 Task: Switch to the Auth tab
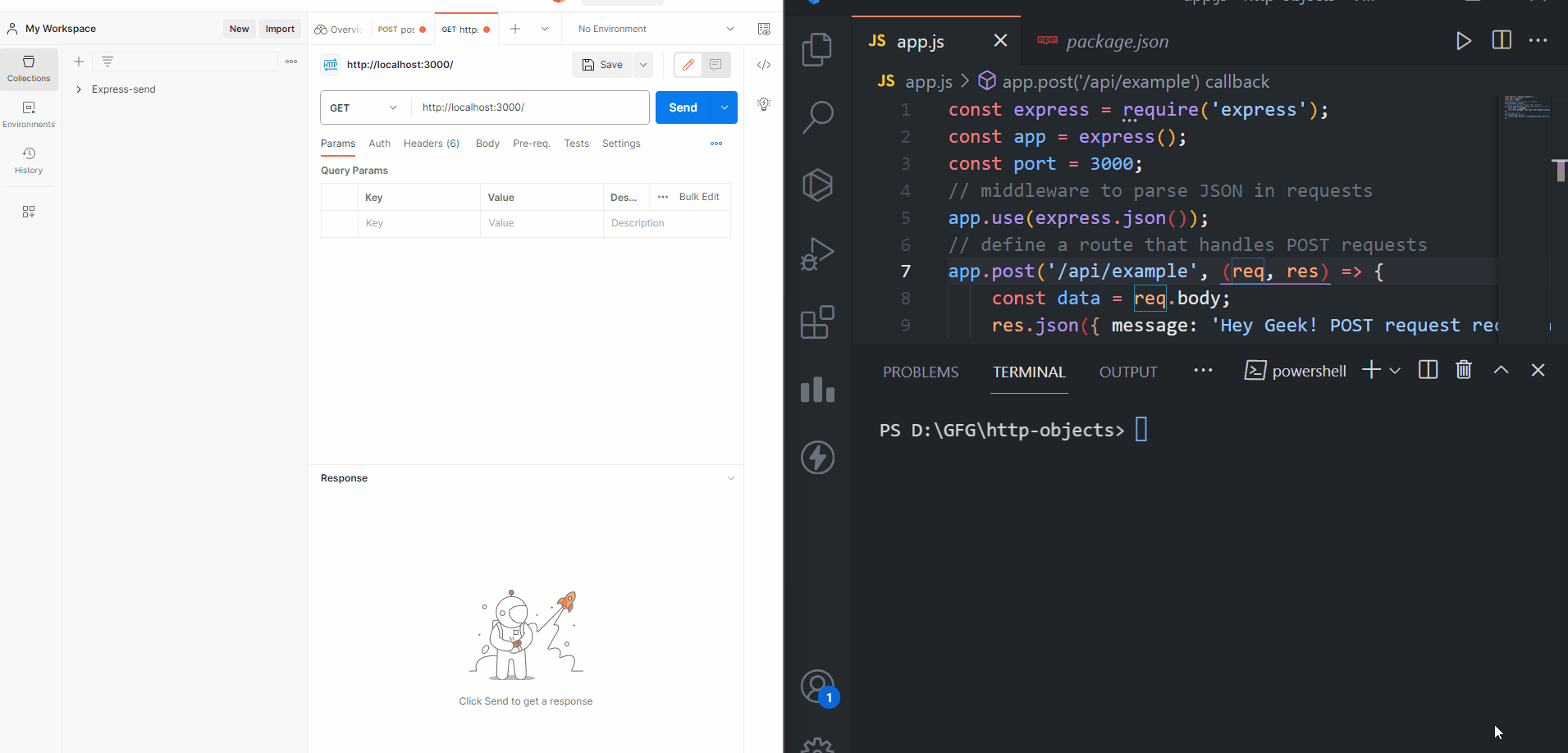[380, 144]
